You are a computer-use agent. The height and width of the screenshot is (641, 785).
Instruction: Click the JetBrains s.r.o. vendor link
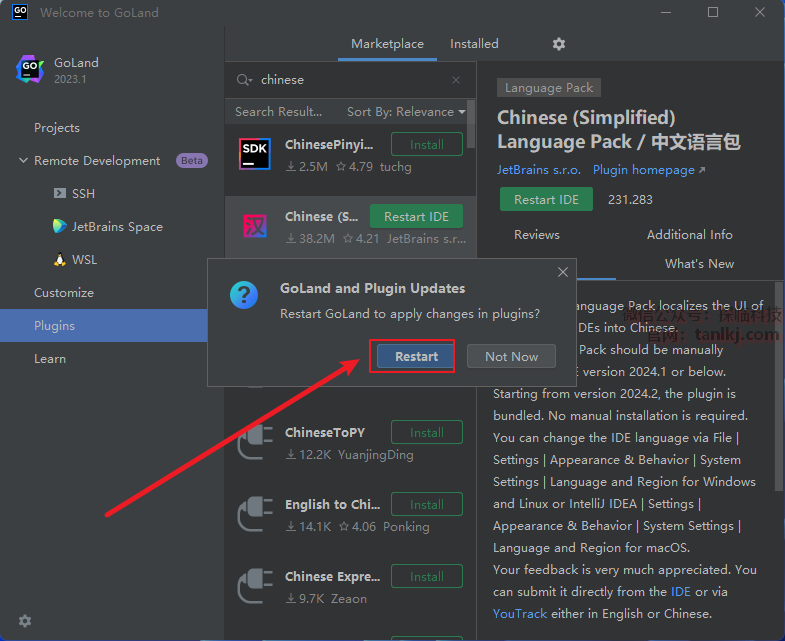pos(539,170)
